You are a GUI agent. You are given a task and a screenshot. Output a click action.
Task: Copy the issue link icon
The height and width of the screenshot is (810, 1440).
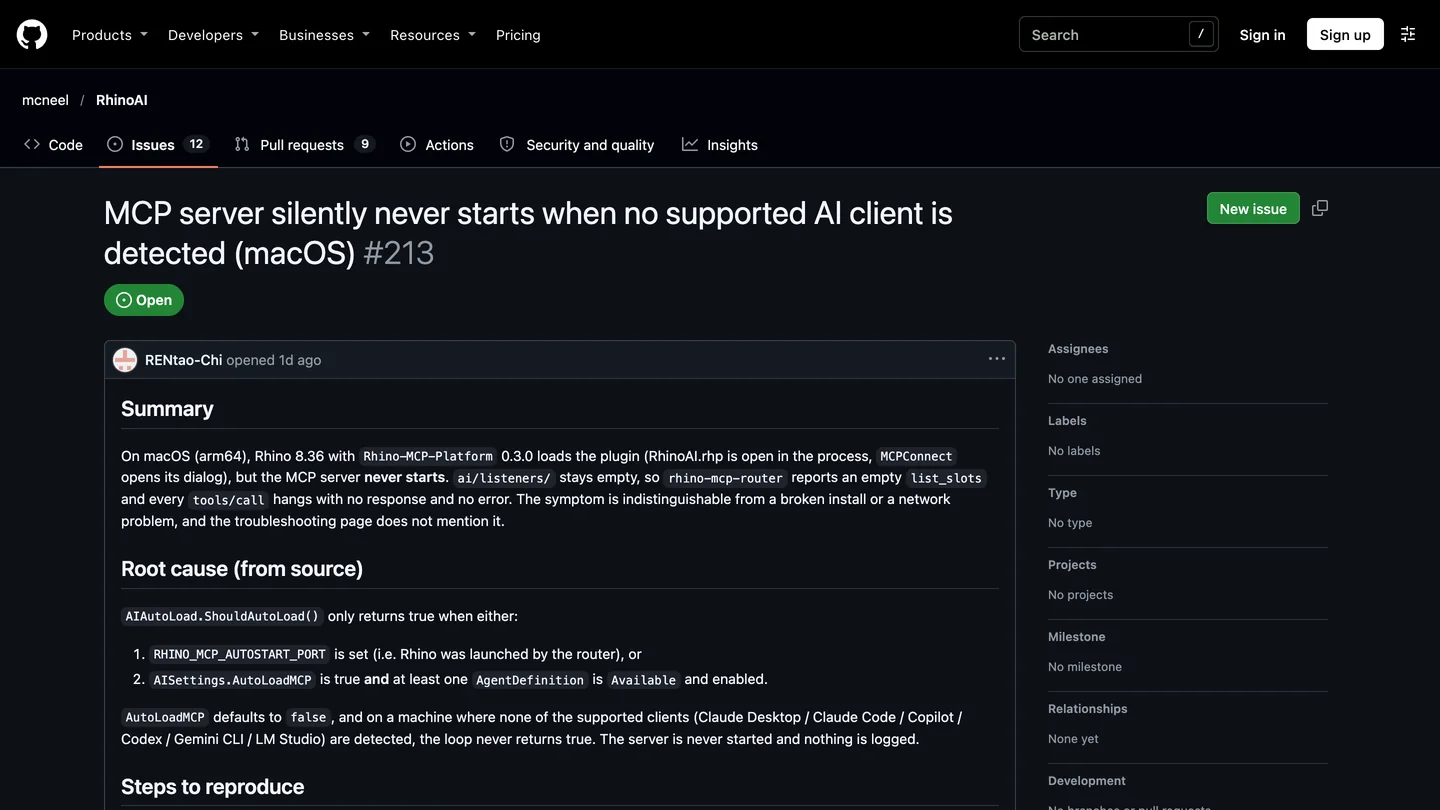(x=1320, y=208)
